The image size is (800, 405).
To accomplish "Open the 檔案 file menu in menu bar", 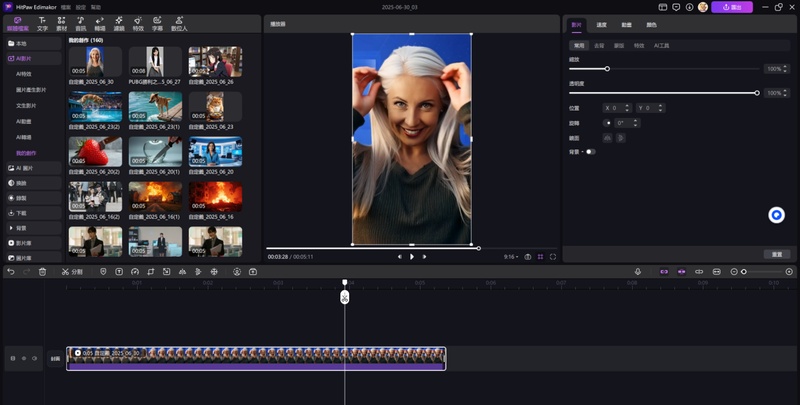I will (66, 8).
